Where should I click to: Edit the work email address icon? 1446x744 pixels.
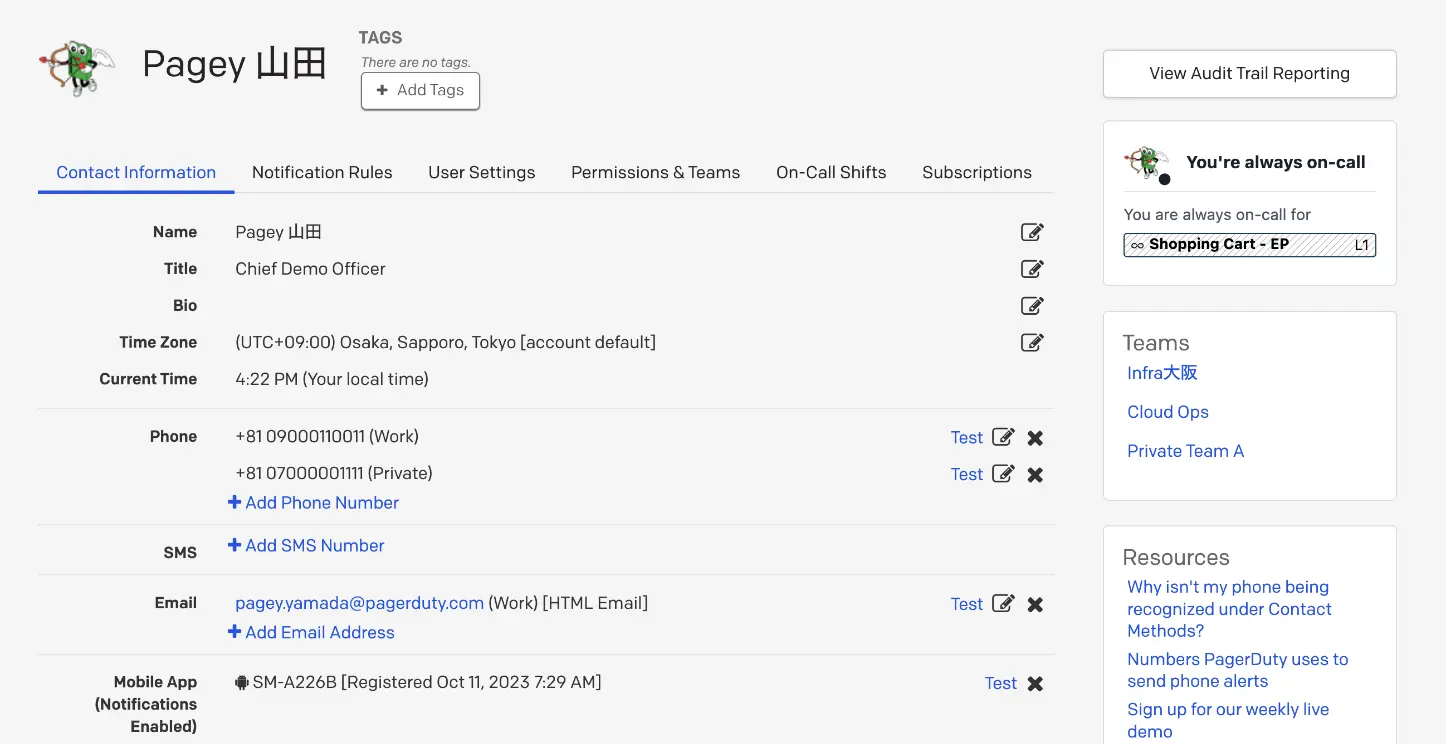(x=1003, y=604)
